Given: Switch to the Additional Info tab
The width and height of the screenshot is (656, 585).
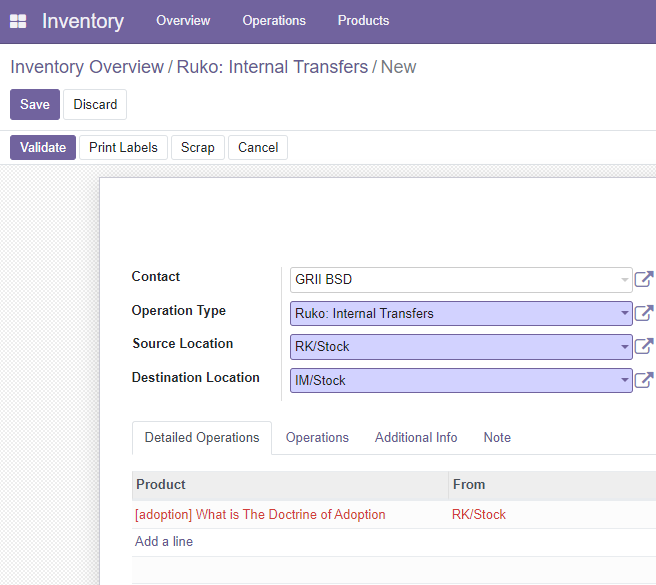Looking at the screenshot, I should (416, 437).
